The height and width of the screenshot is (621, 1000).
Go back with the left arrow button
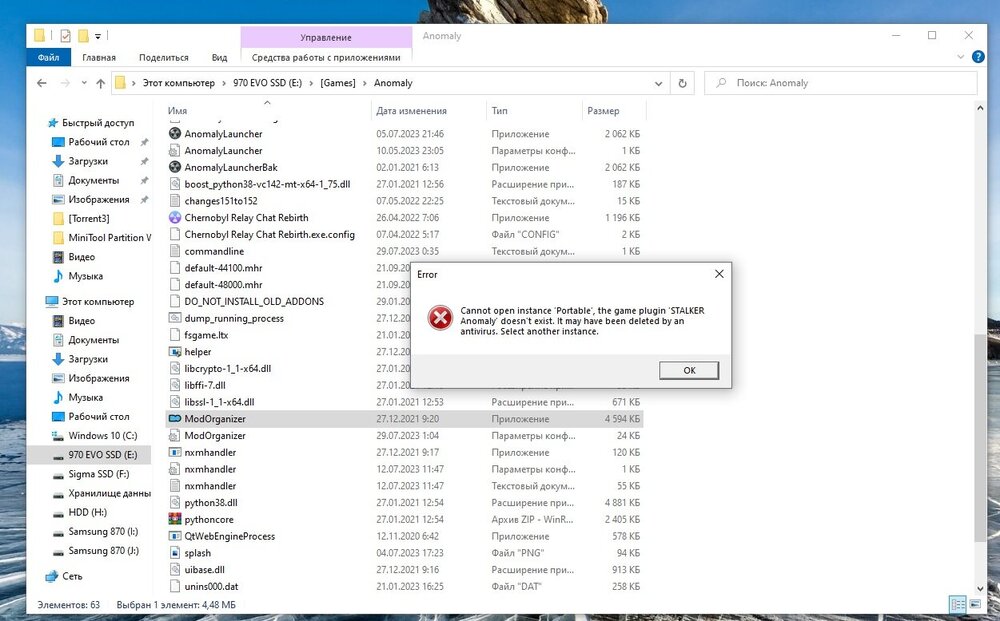pyautogui.click(x=42, y=83)
